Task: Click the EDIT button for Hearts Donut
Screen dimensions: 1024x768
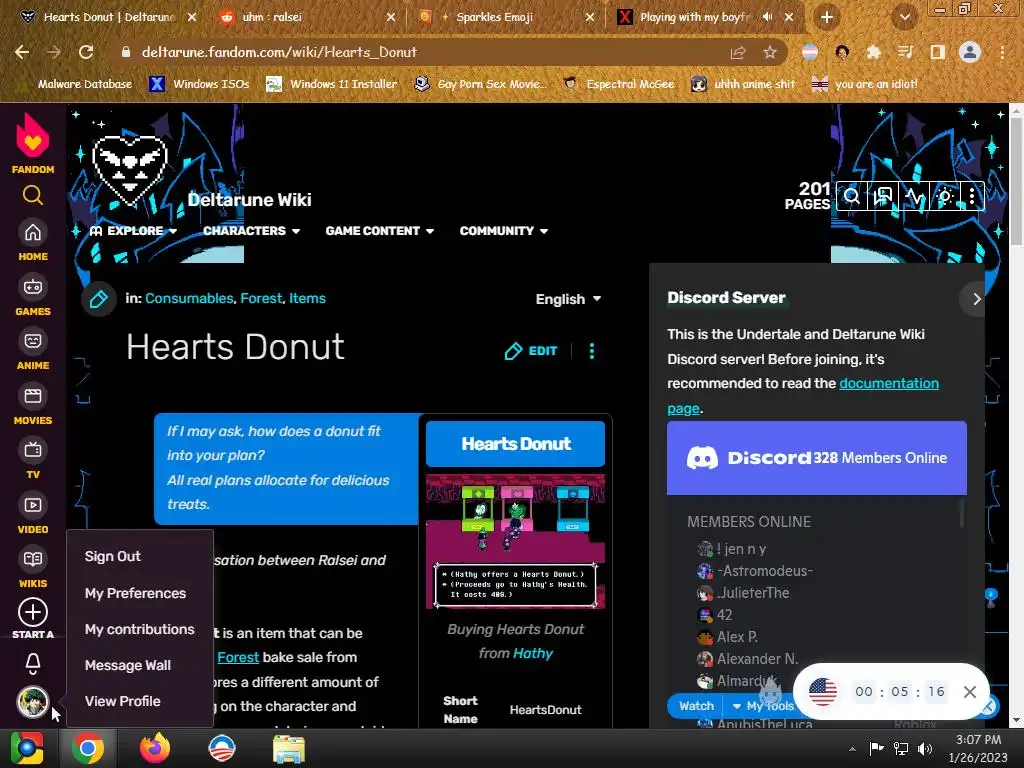Action: 531,351
